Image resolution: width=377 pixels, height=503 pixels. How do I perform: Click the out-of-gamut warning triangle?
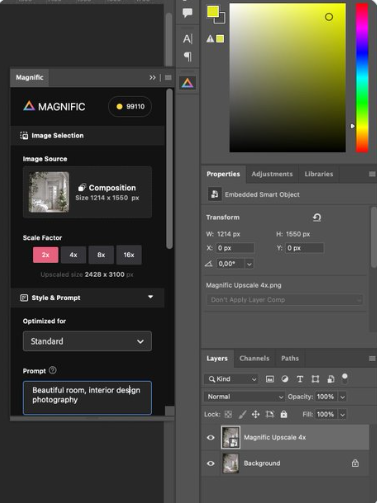[x=210, y=39]
